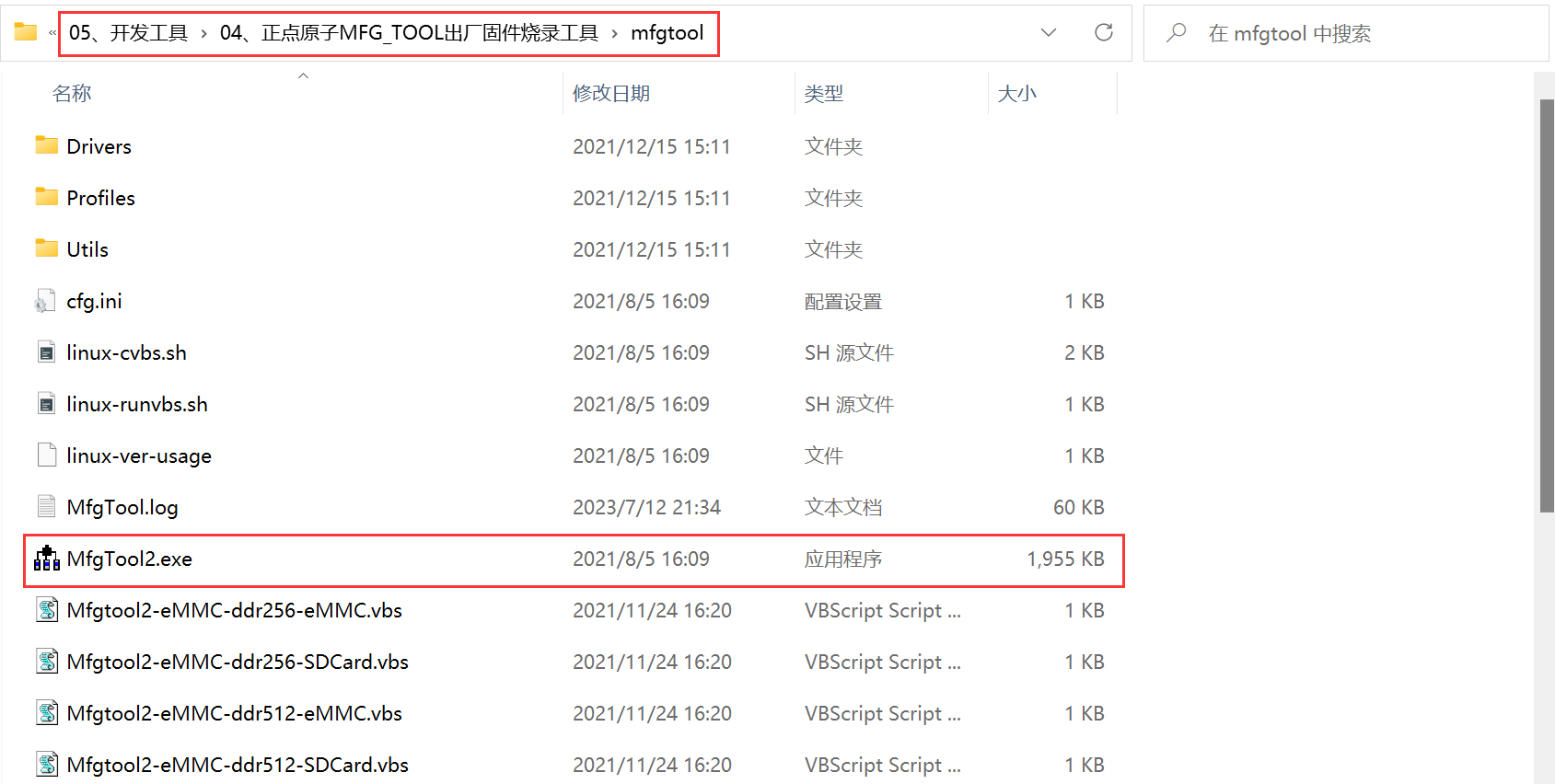Open the address bar history dropdown
Viewport: 1555px width, 784px height.
point(1048,33)
